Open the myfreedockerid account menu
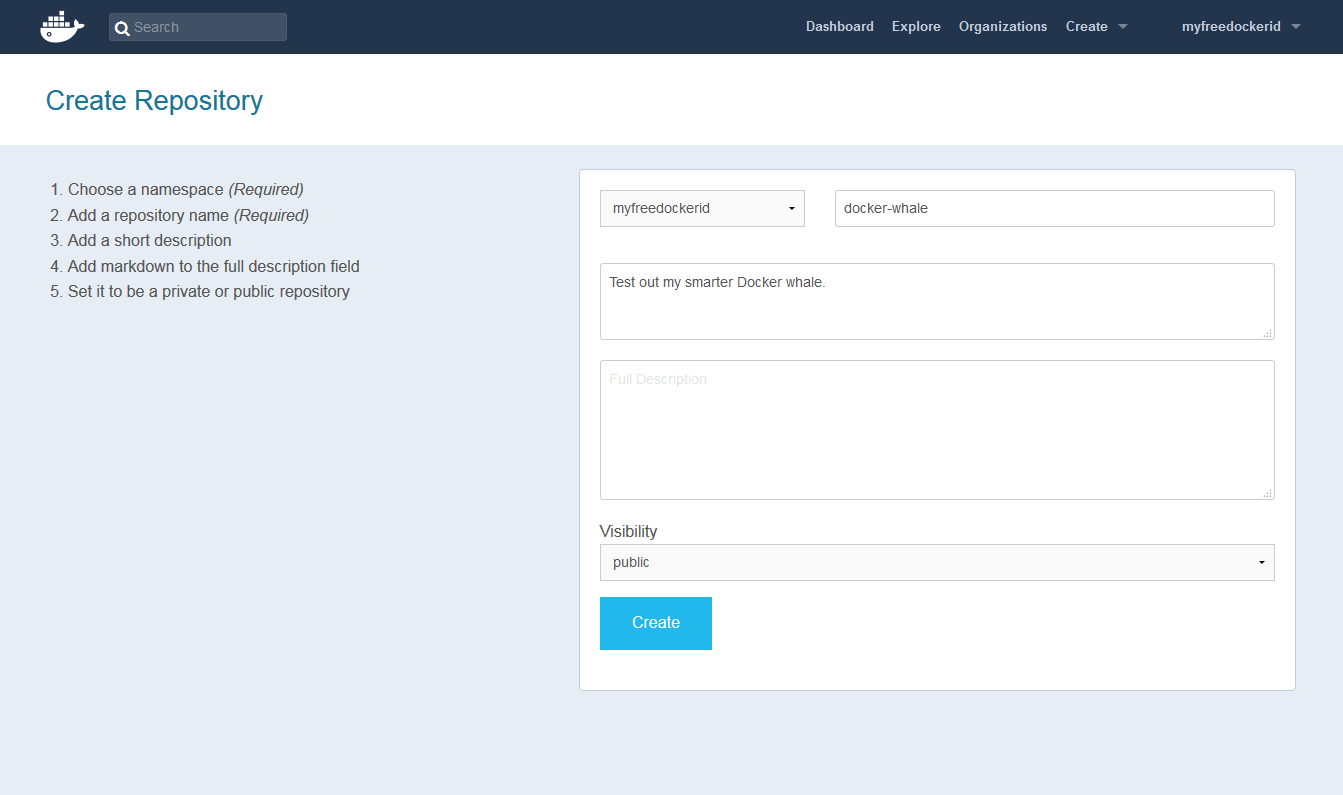Viewport: 1343px width, 795px height. (x=1241, y=27)
